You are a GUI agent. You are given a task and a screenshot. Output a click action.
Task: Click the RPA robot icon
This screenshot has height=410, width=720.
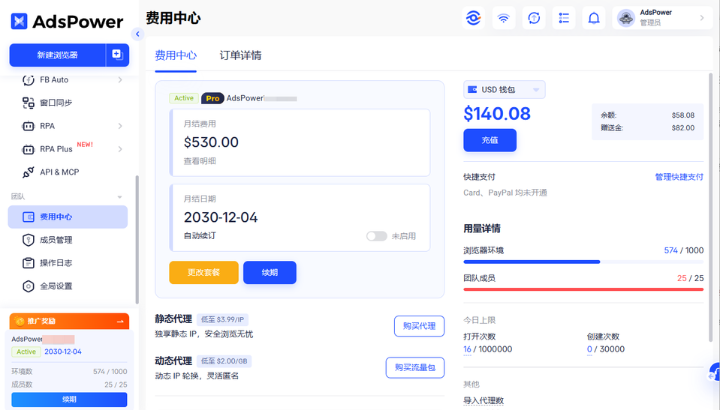point(28,126)
